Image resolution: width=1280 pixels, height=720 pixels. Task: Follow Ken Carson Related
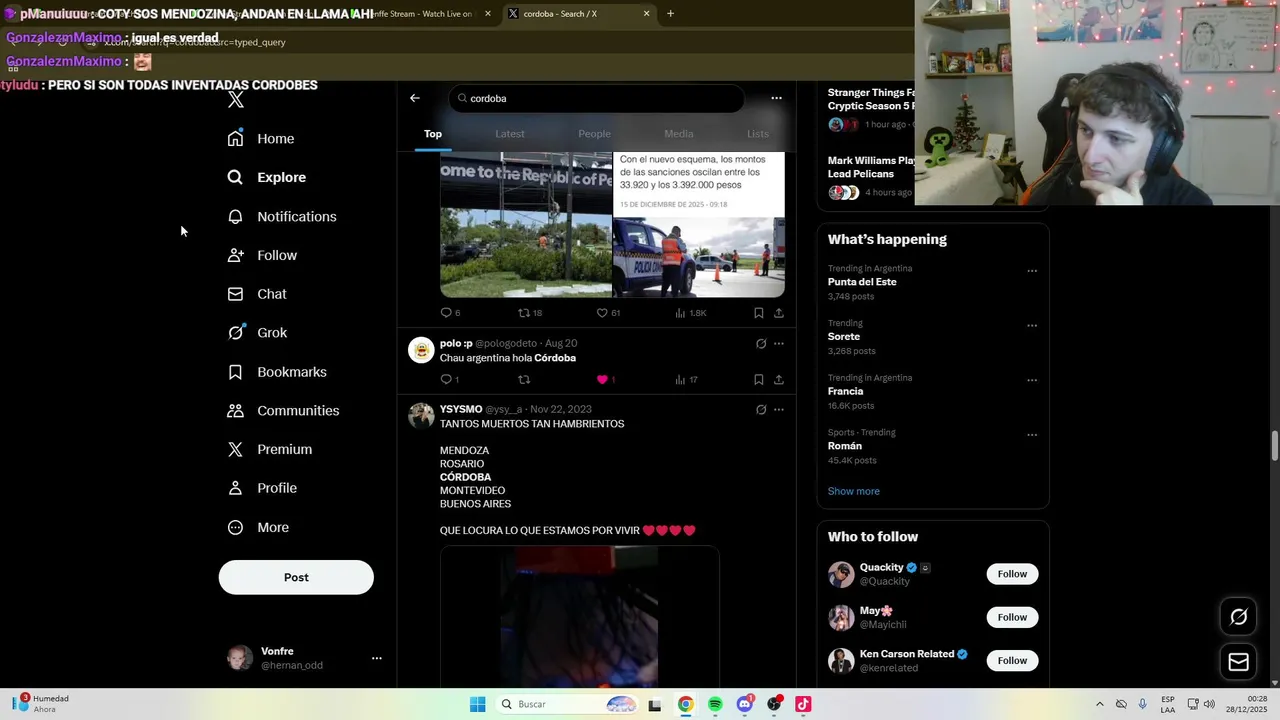(x=1012, y=660)
